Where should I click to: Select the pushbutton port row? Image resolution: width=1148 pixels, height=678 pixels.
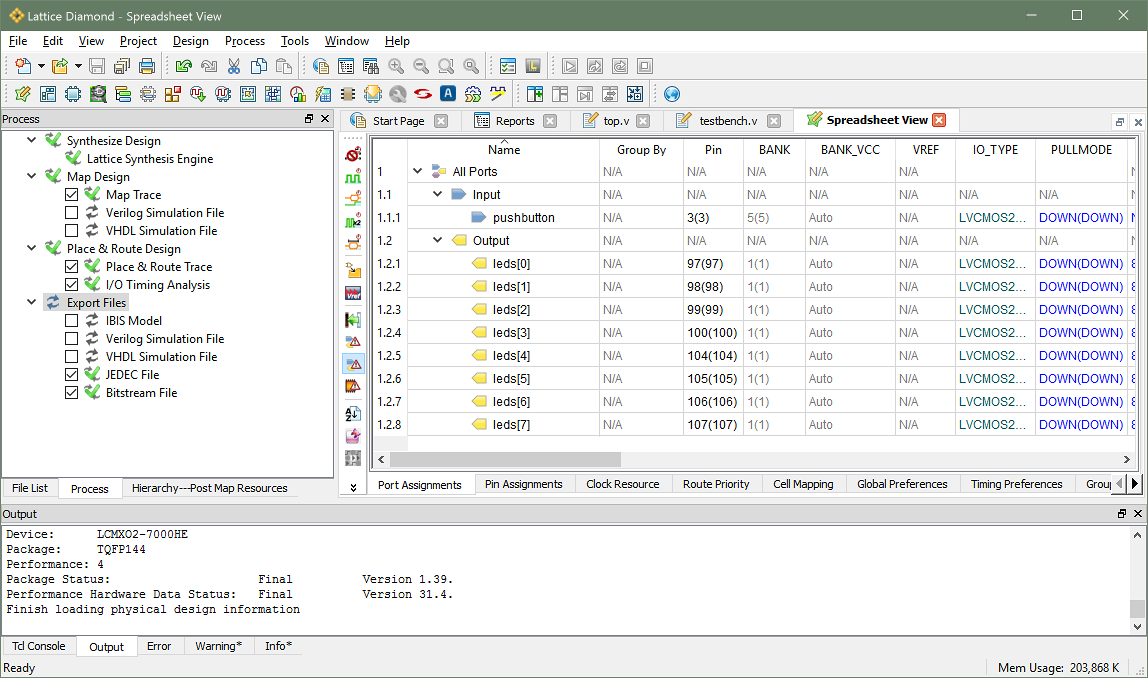click(x=753, y=217)
